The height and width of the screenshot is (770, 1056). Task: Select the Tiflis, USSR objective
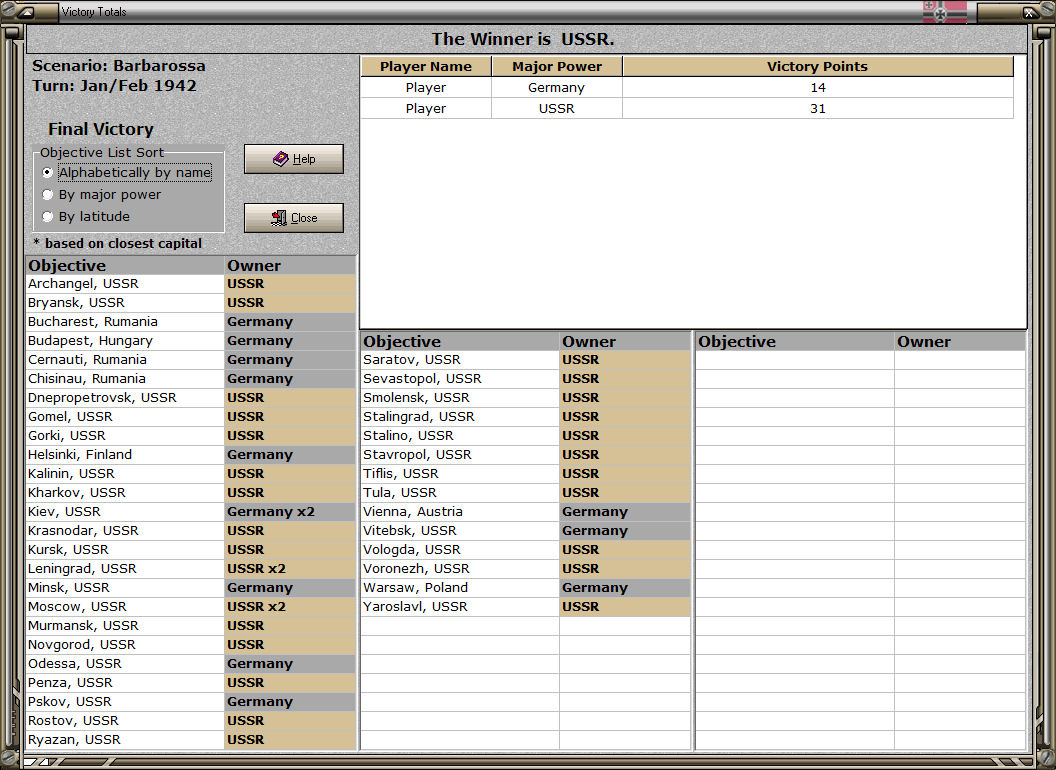point(460,474)
